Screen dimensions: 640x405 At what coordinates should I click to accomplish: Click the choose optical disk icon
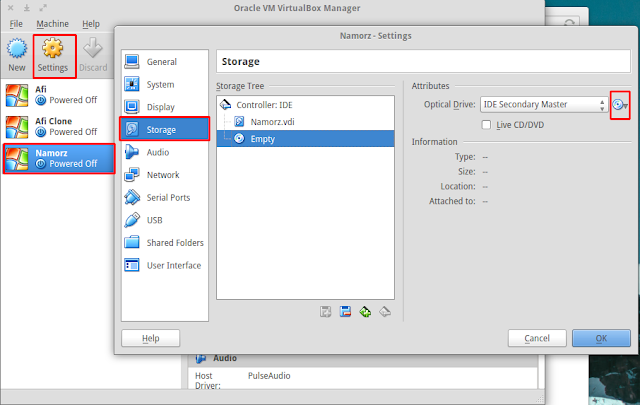pos(620,105)
